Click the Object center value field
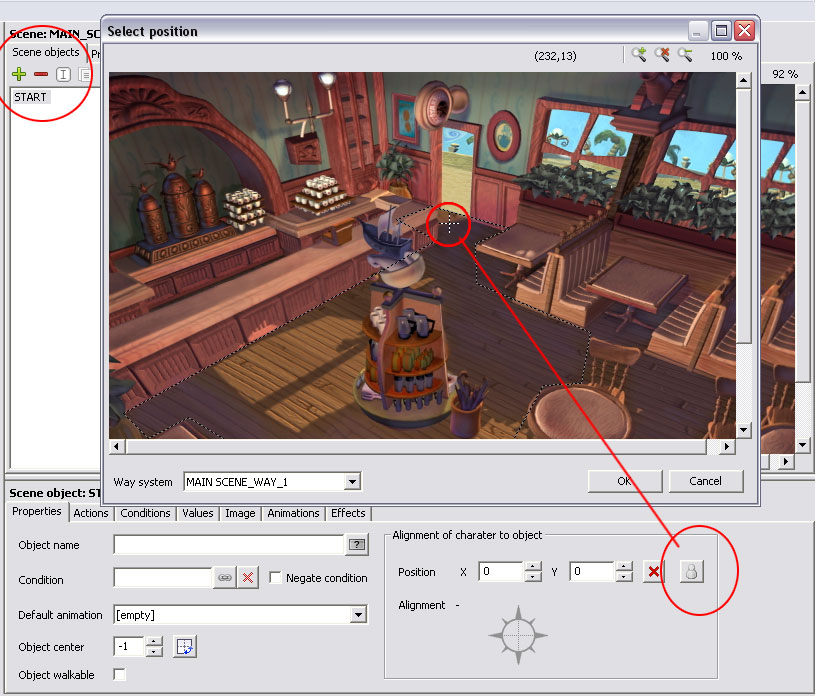815x696 pixels. point(129,647)
